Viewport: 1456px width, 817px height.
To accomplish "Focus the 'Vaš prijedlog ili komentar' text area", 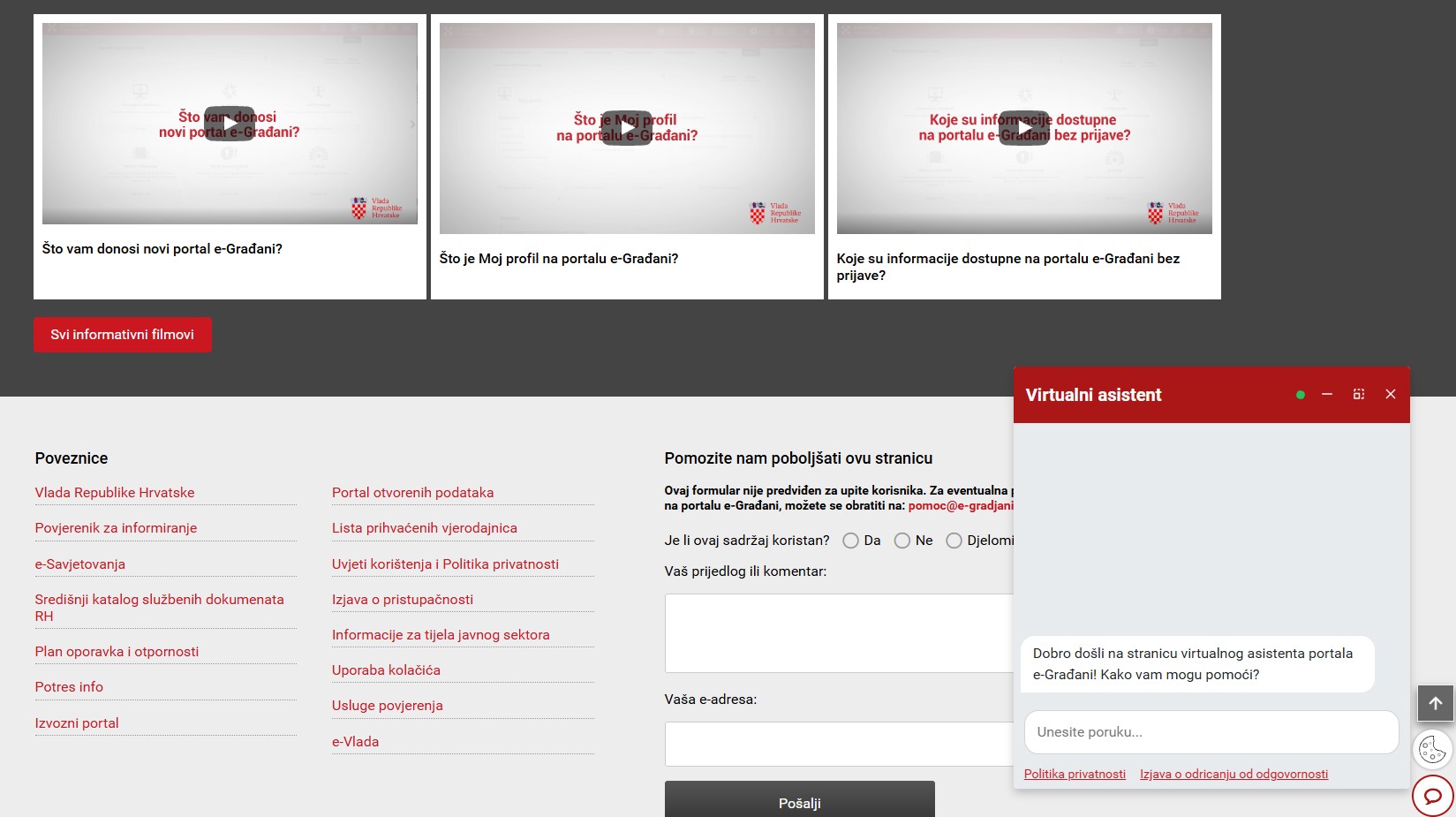I will [x=839, y=633].
